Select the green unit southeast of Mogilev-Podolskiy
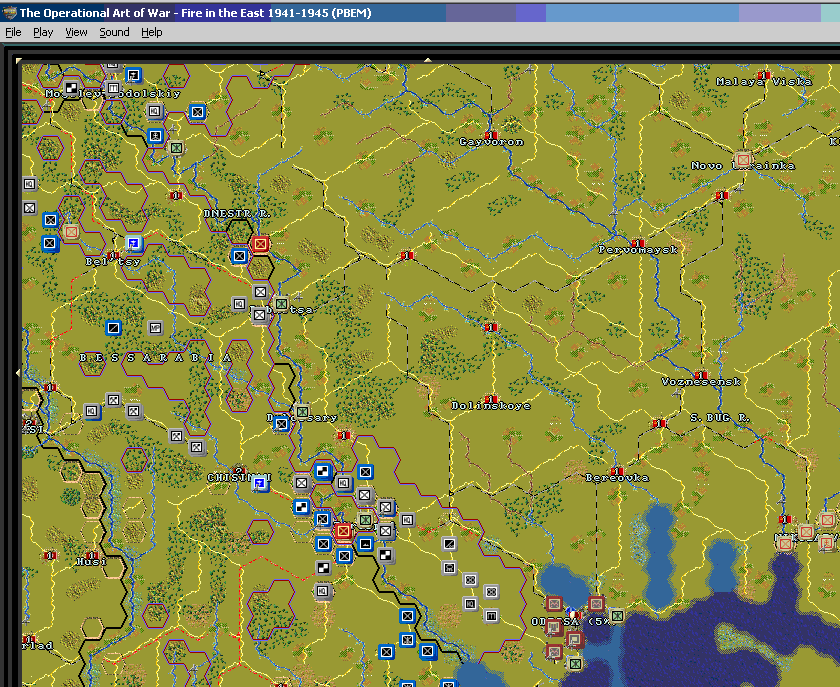 pos(176,147)
